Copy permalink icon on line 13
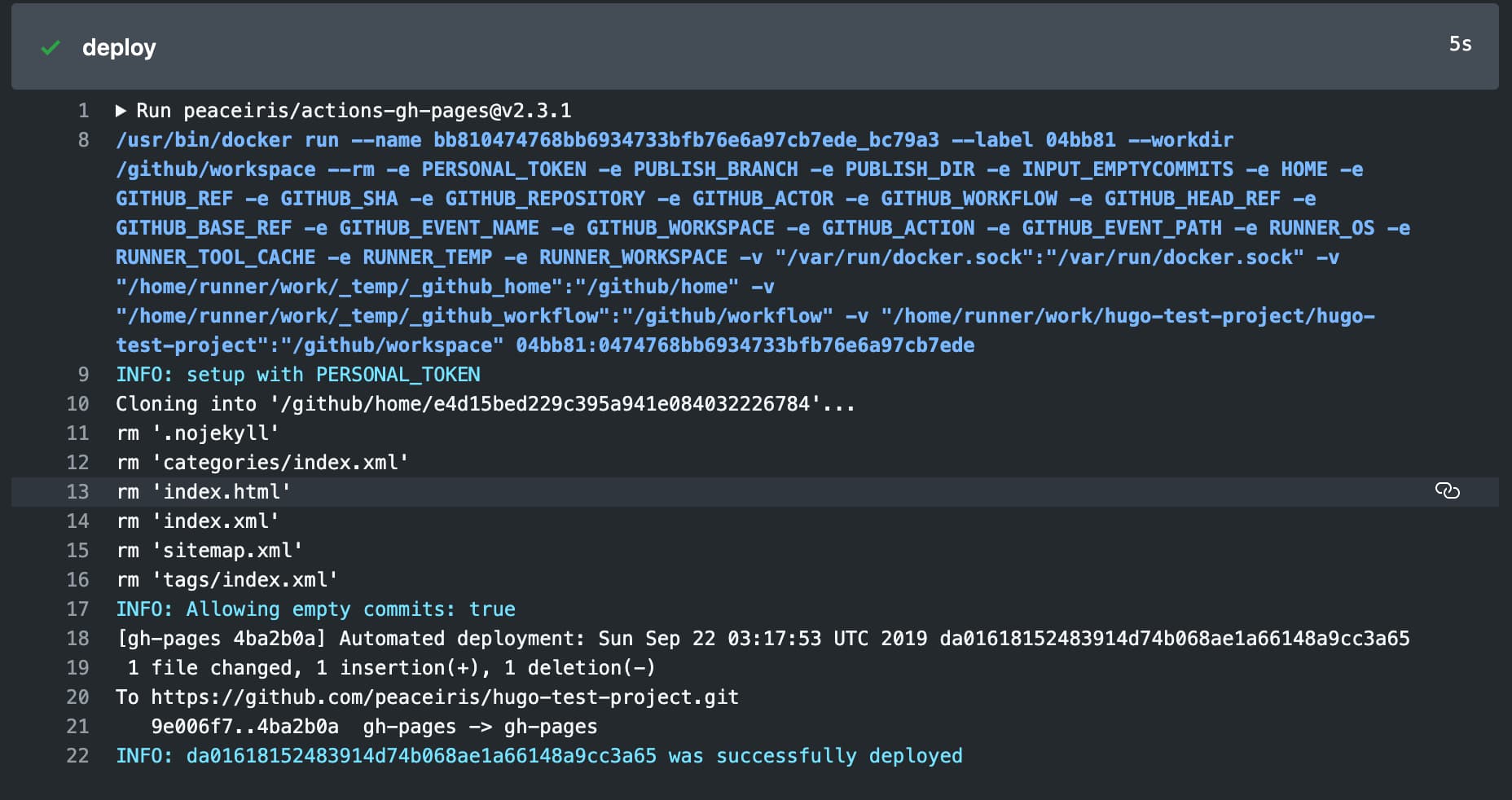This screenshot has width=1512, height=800. [1447, 490]
